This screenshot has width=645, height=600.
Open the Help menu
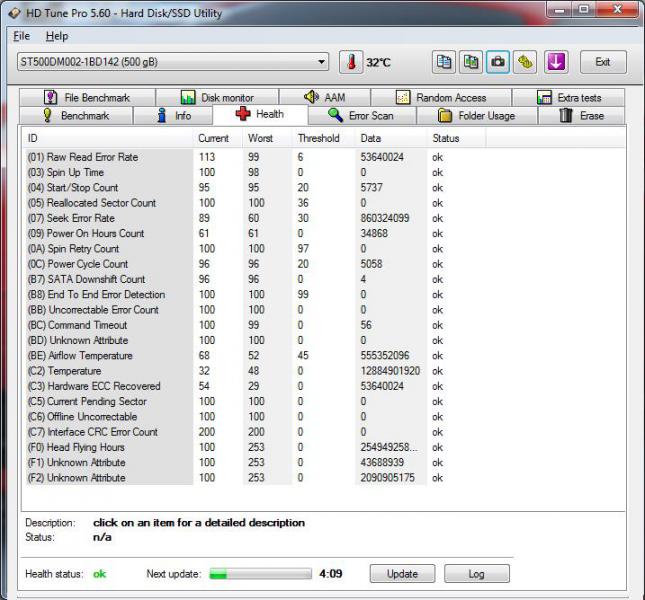(x=57, y=36)
